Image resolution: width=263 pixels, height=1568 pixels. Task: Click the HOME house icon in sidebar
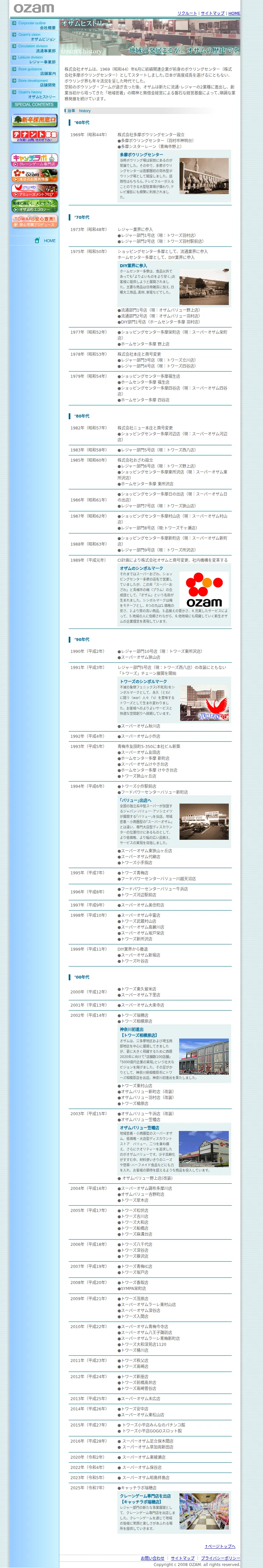click(37, 241)
